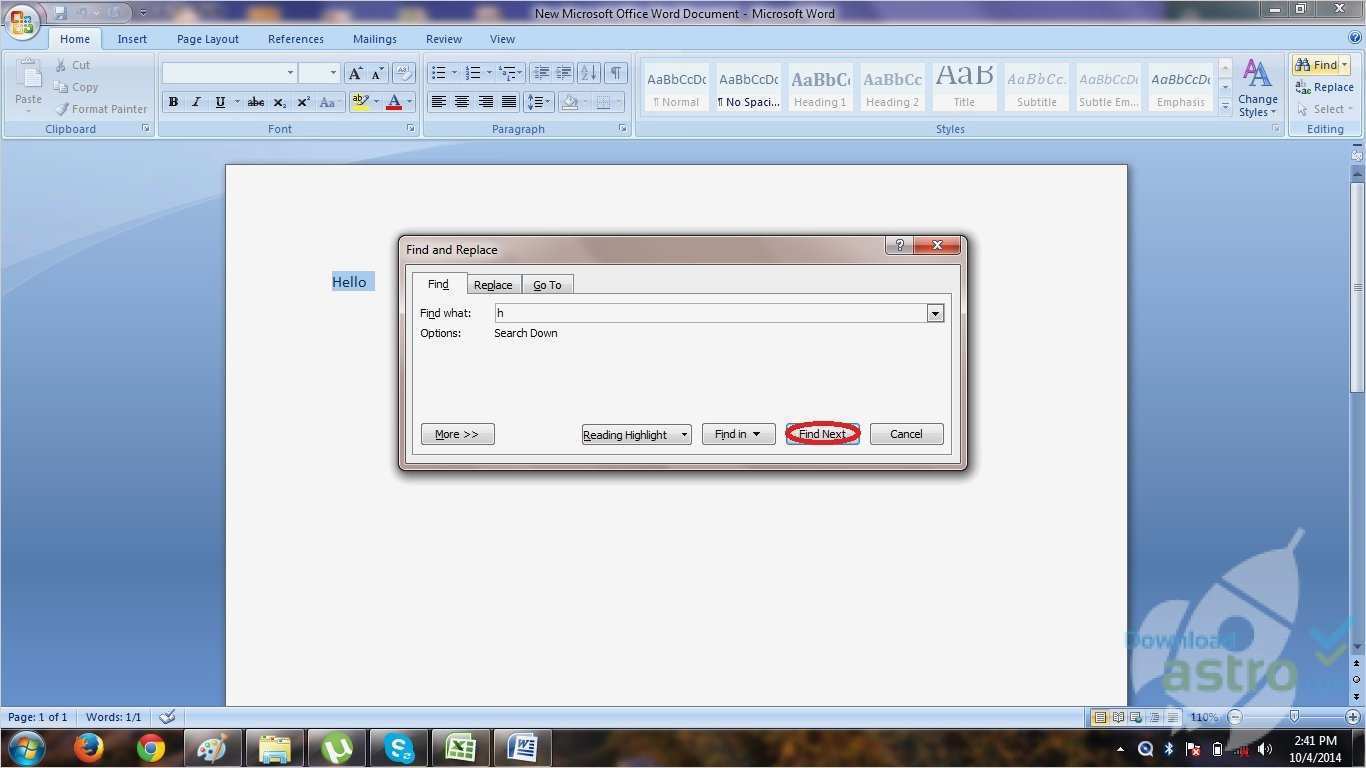
Task: Toggle Bold formatting
Action: tap(173, 102)
